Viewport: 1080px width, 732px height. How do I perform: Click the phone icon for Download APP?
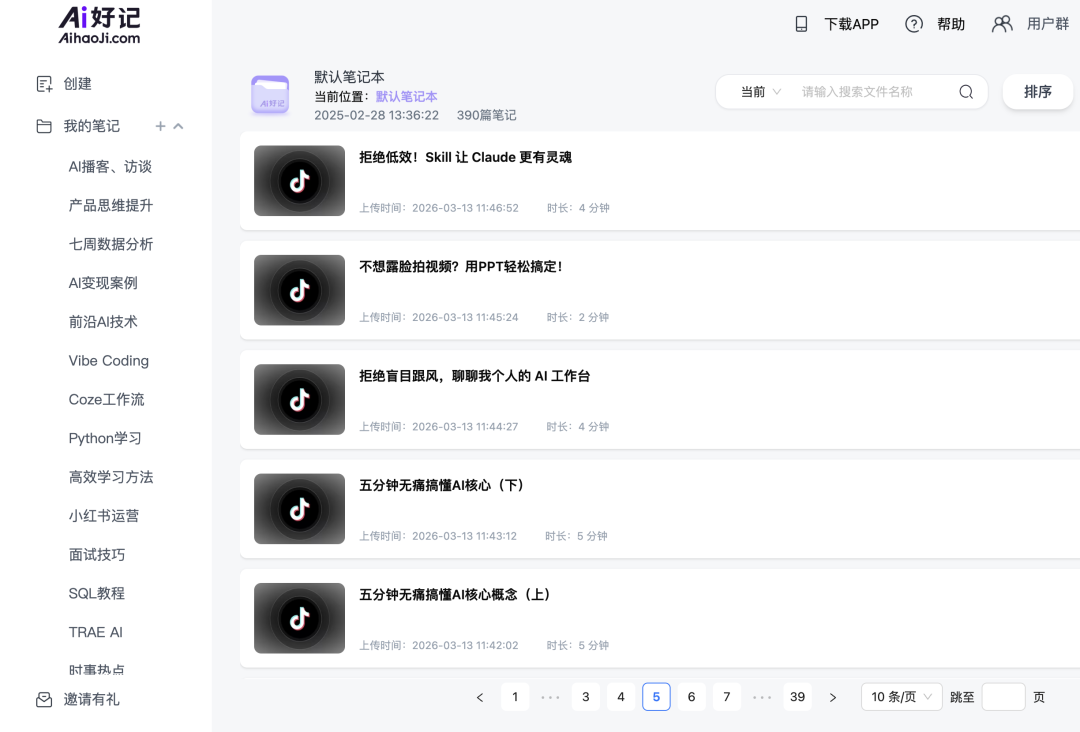801,24
